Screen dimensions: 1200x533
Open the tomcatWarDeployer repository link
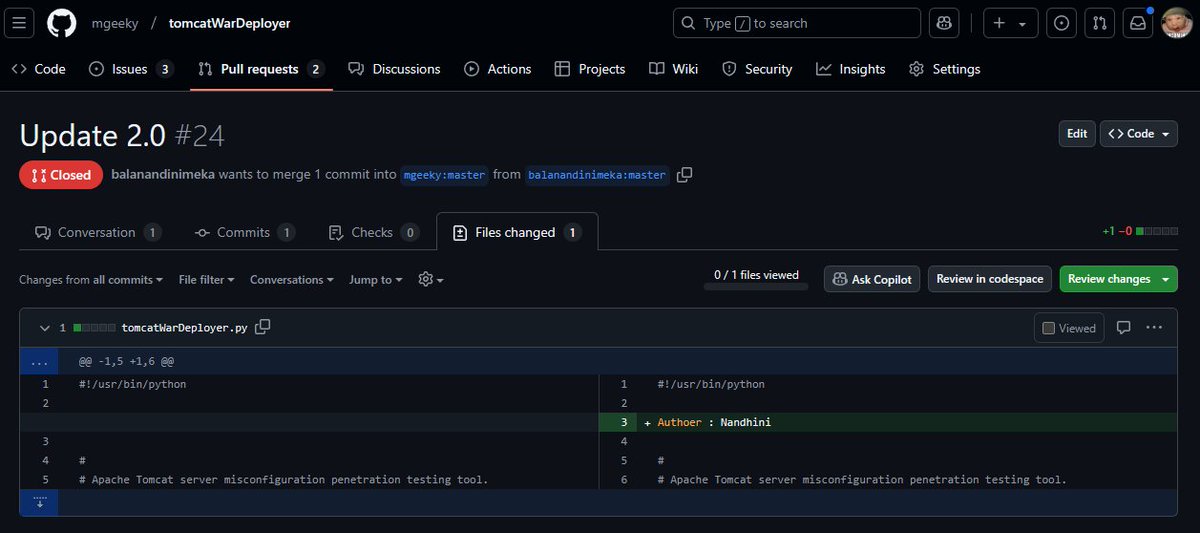pos(230,23)
